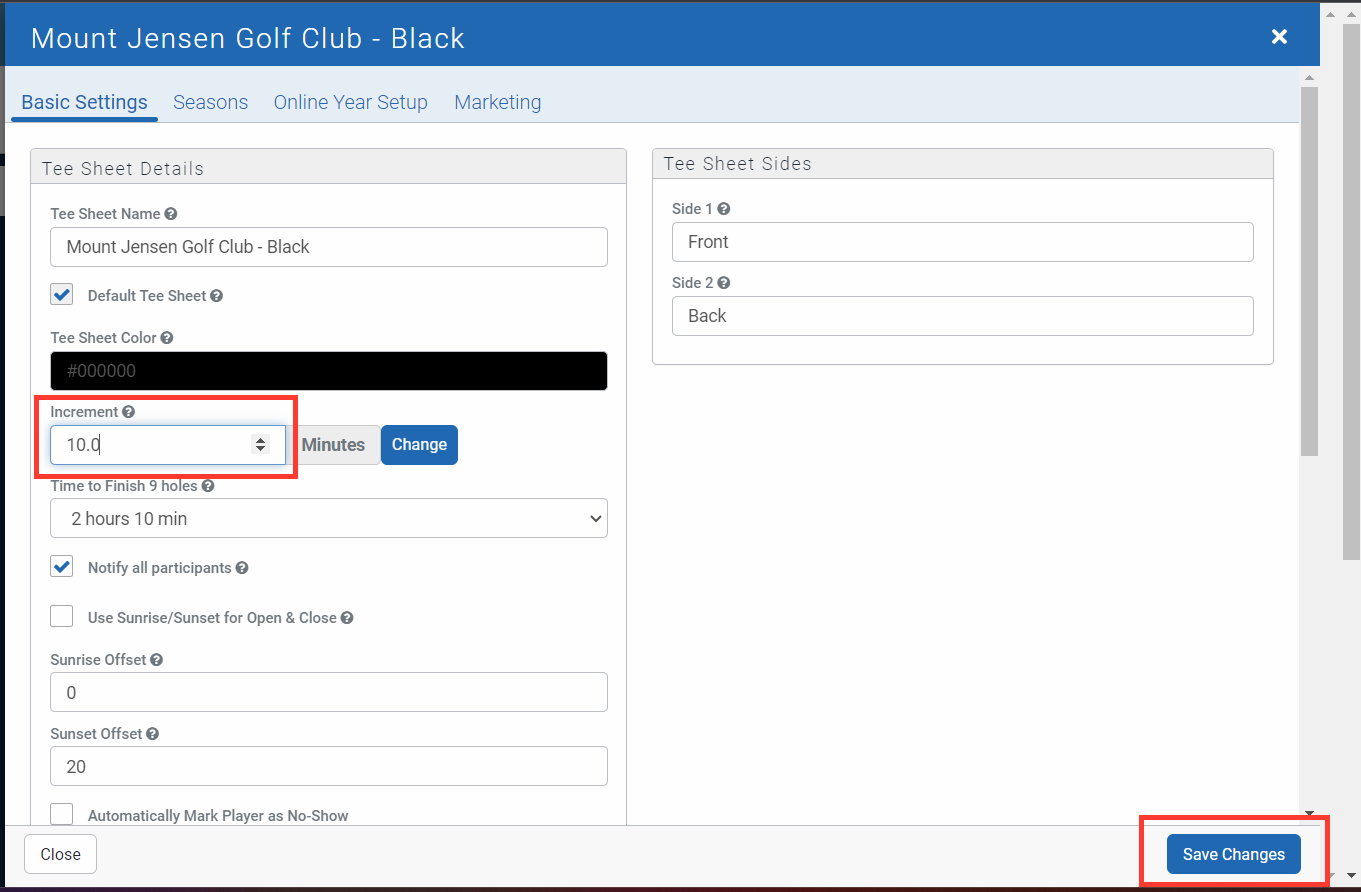This screenshot has width=1361, height=892.
Task: Toggle Notify all participants checkbox
Action: pos(62,567)
